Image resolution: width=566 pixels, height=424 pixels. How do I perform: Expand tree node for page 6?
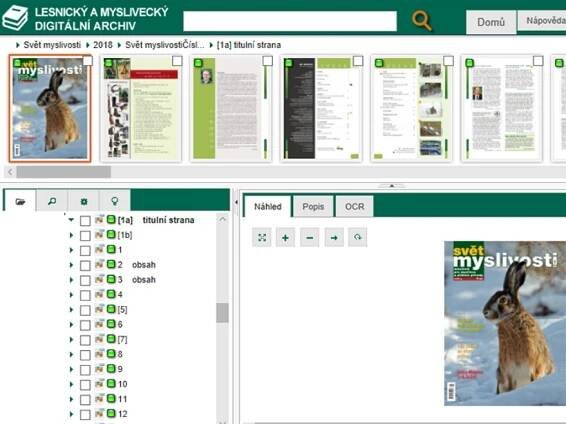71,324
